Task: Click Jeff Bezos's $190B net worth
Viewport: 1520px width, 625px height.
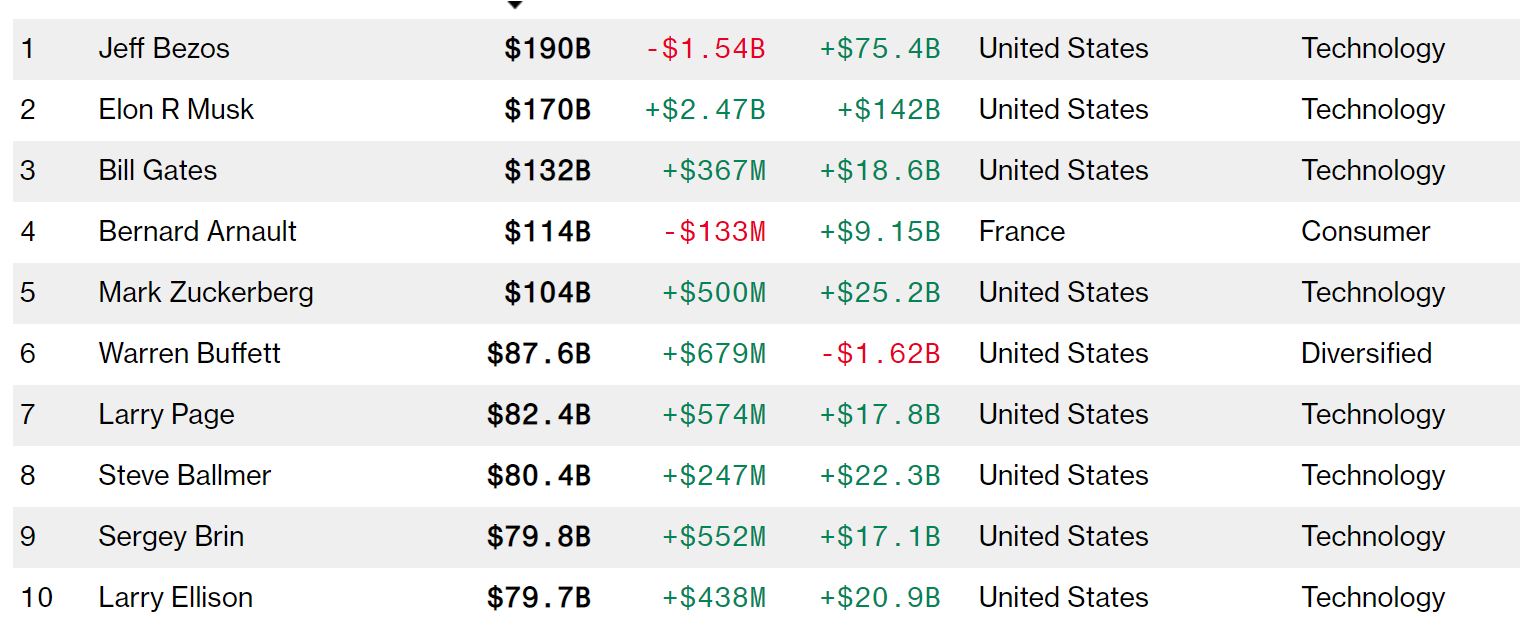Action: point(547,48)
